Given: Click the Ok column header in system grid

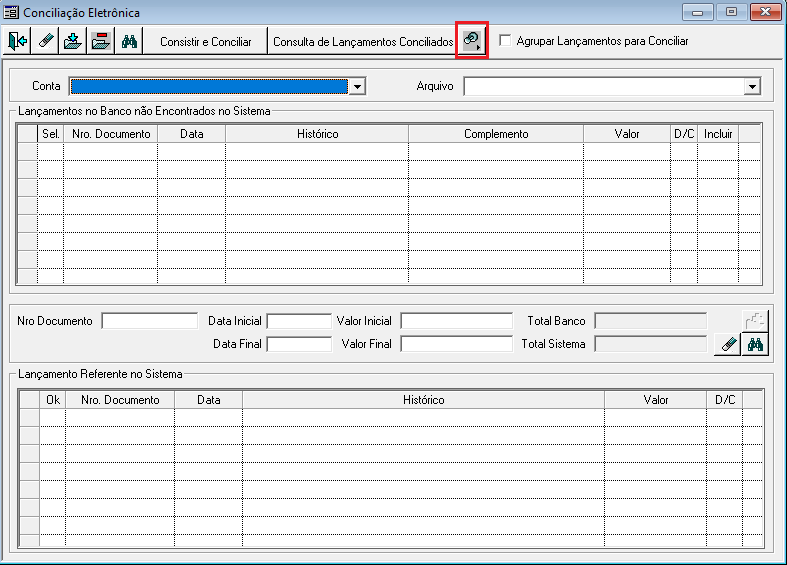Looking at the screenshot, I should point(53,400).
